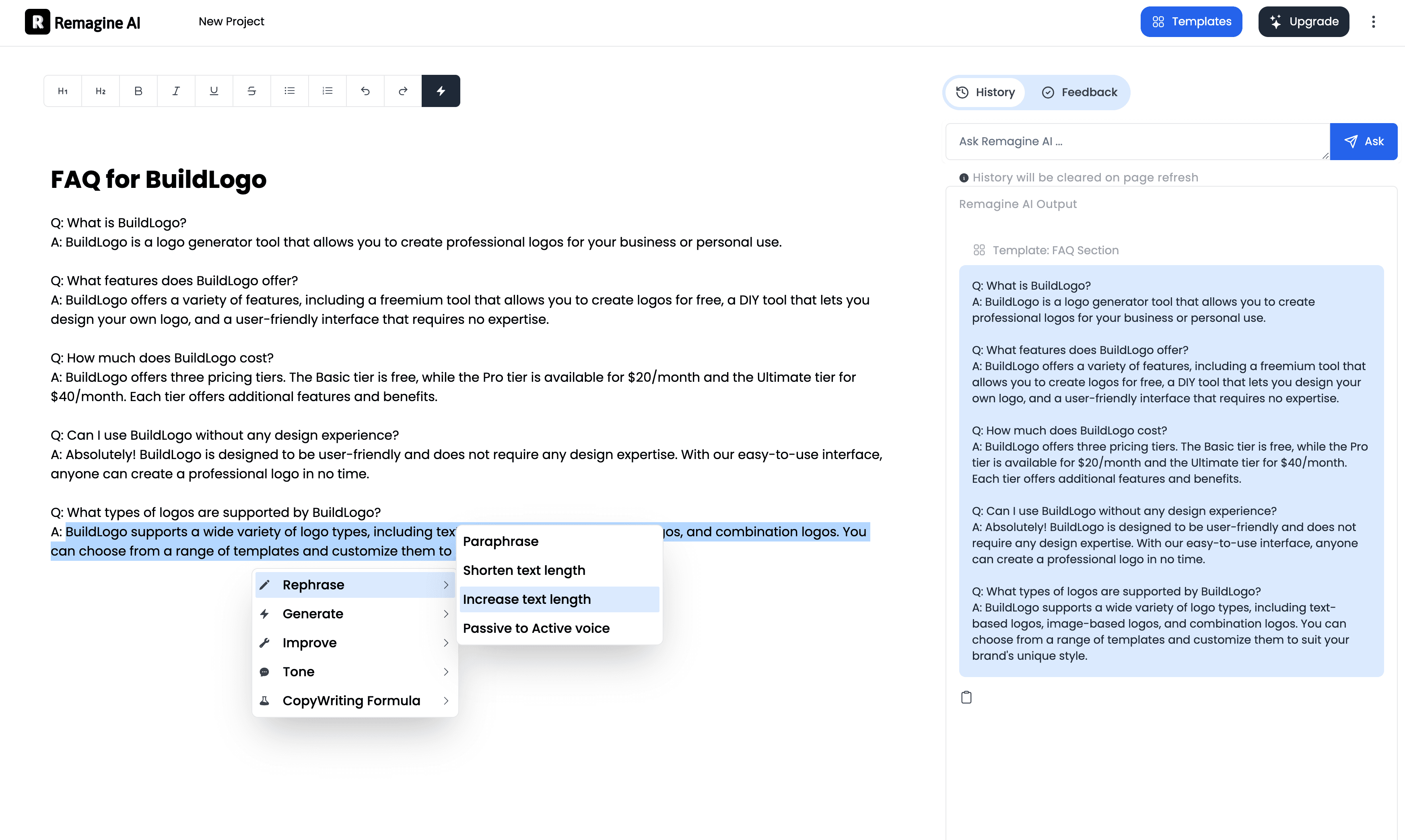Toggle bold formatting
This screenshot has width=1405, height=840.
pyautogui.click(x=138, y=91)
